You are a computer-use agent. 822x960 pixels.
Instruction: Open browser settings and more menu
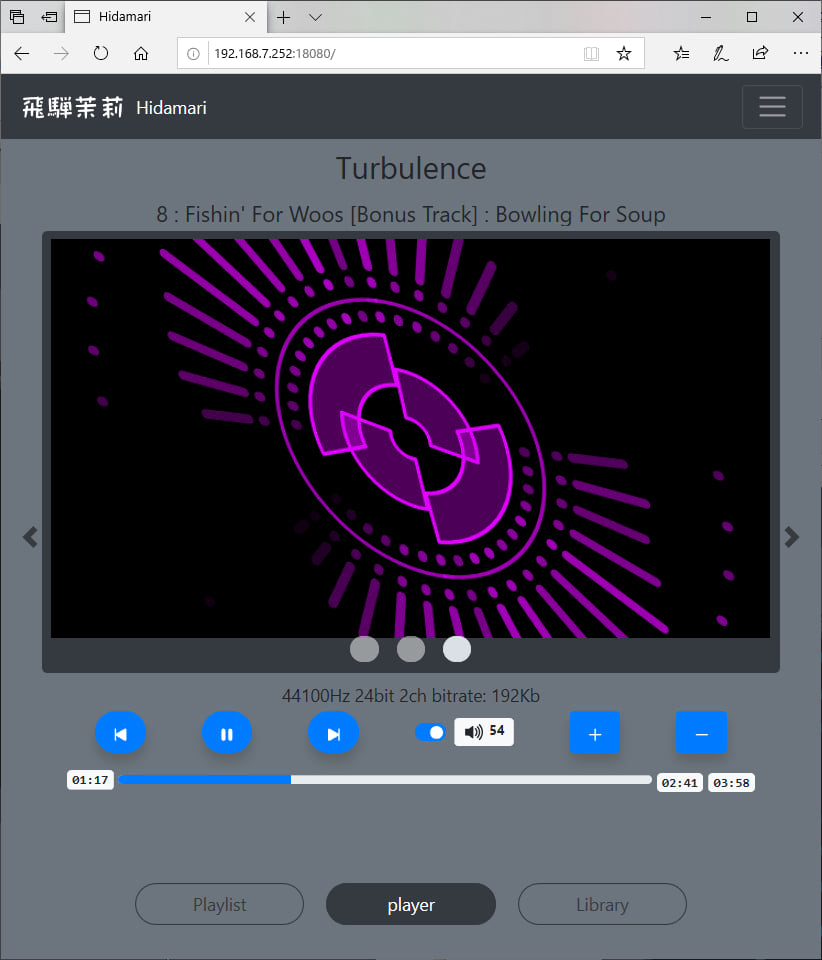tap(801, 54)
